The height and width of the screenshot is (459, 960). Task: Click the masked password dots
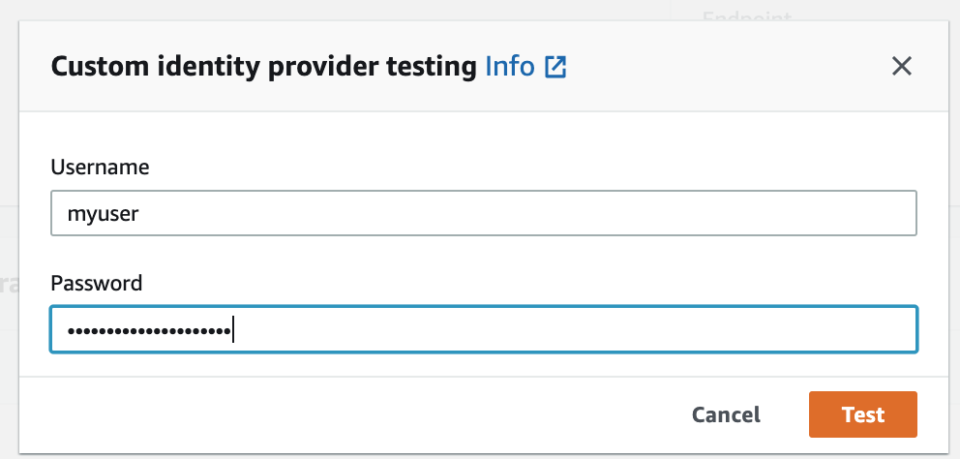tap(143, 330)
